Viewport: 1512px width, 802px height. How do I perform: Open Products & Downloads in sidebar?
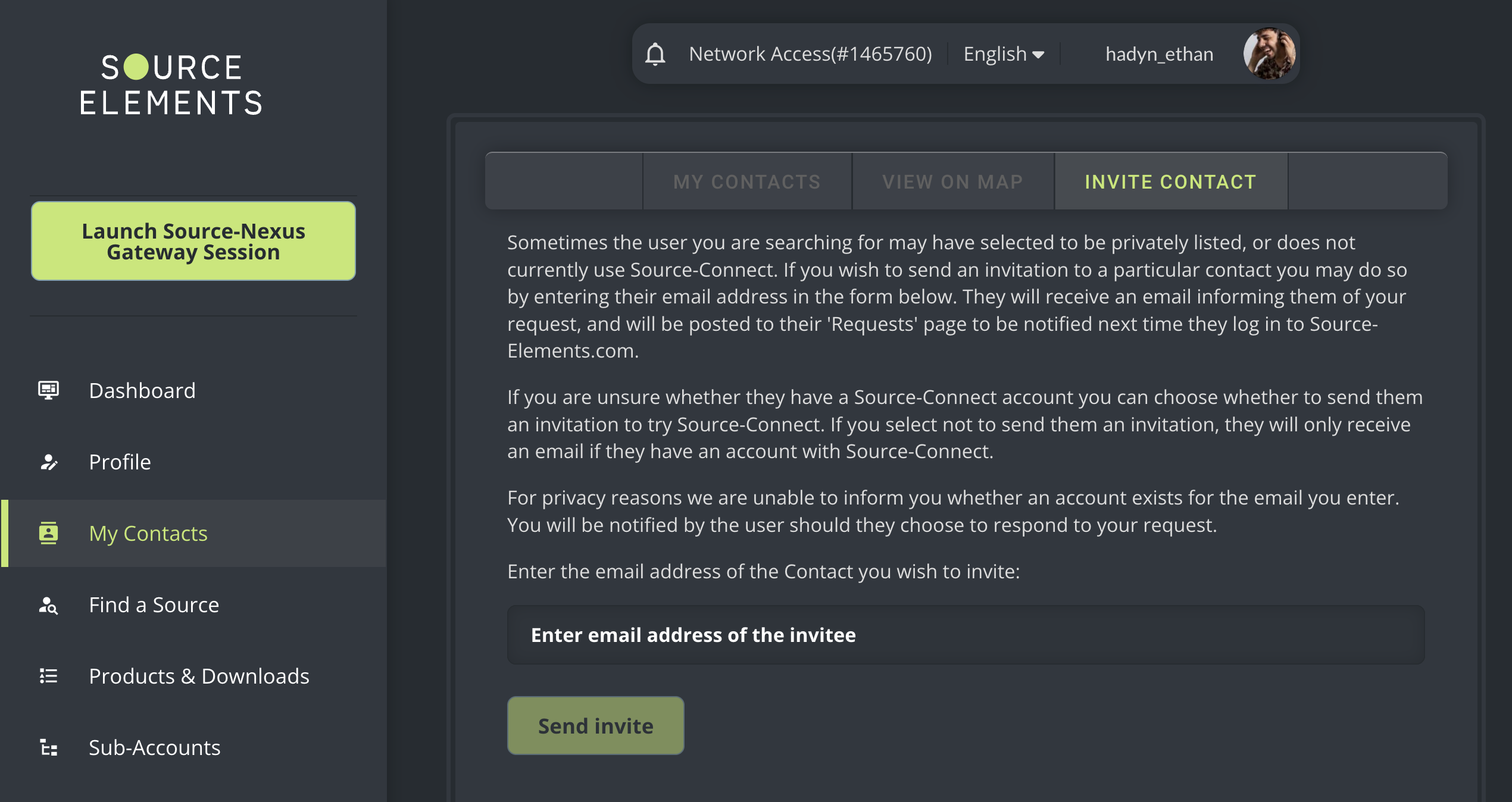coord(199,676)
